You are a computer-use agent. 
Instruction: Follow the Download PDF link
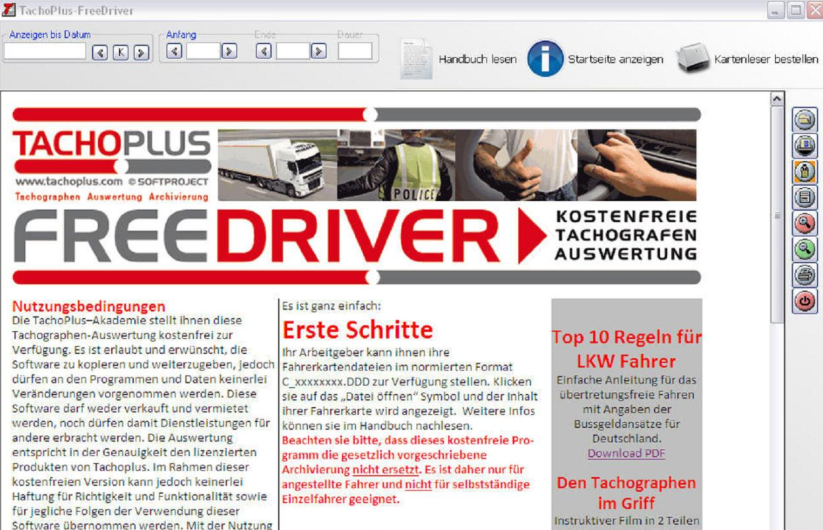626,453
